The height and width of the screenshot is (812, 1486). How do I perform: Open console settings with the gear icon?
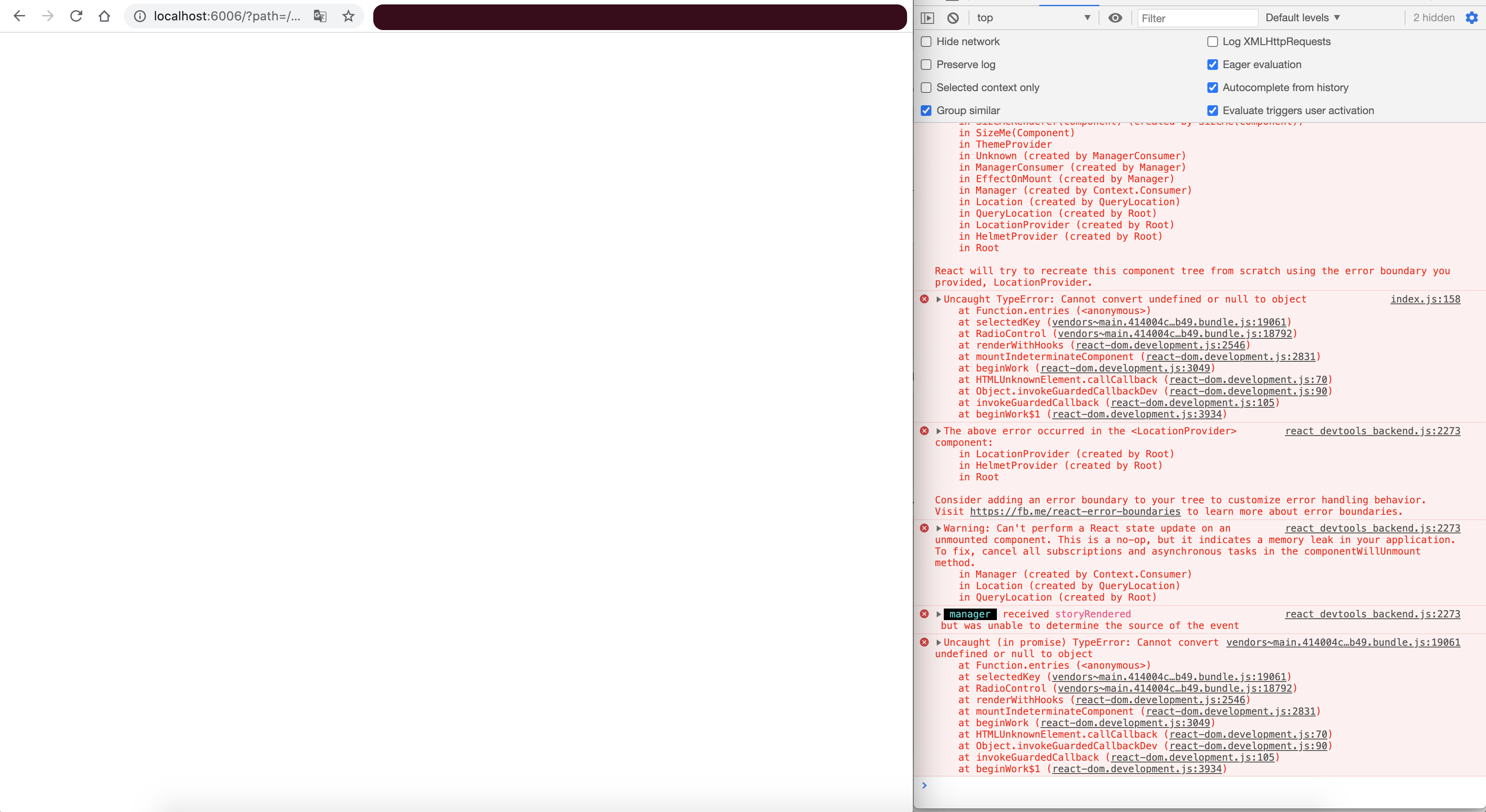tap(1472, 18)
